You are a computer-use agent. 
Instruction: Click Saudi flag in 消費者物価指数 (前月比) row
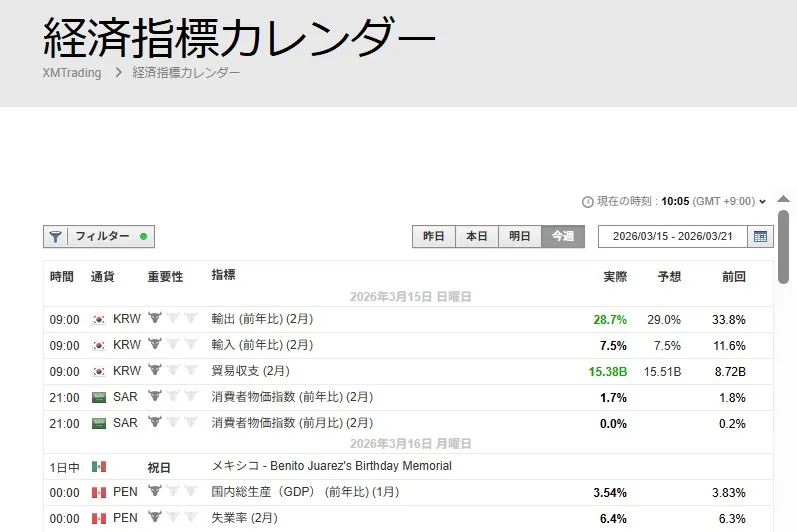tap(99, 423)
